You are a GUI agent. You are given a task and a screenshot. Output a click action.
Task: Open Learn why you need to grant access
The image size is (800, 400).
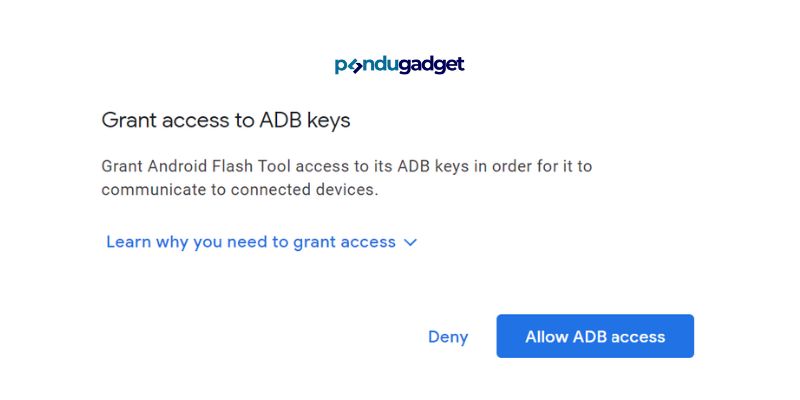[261, 242]
